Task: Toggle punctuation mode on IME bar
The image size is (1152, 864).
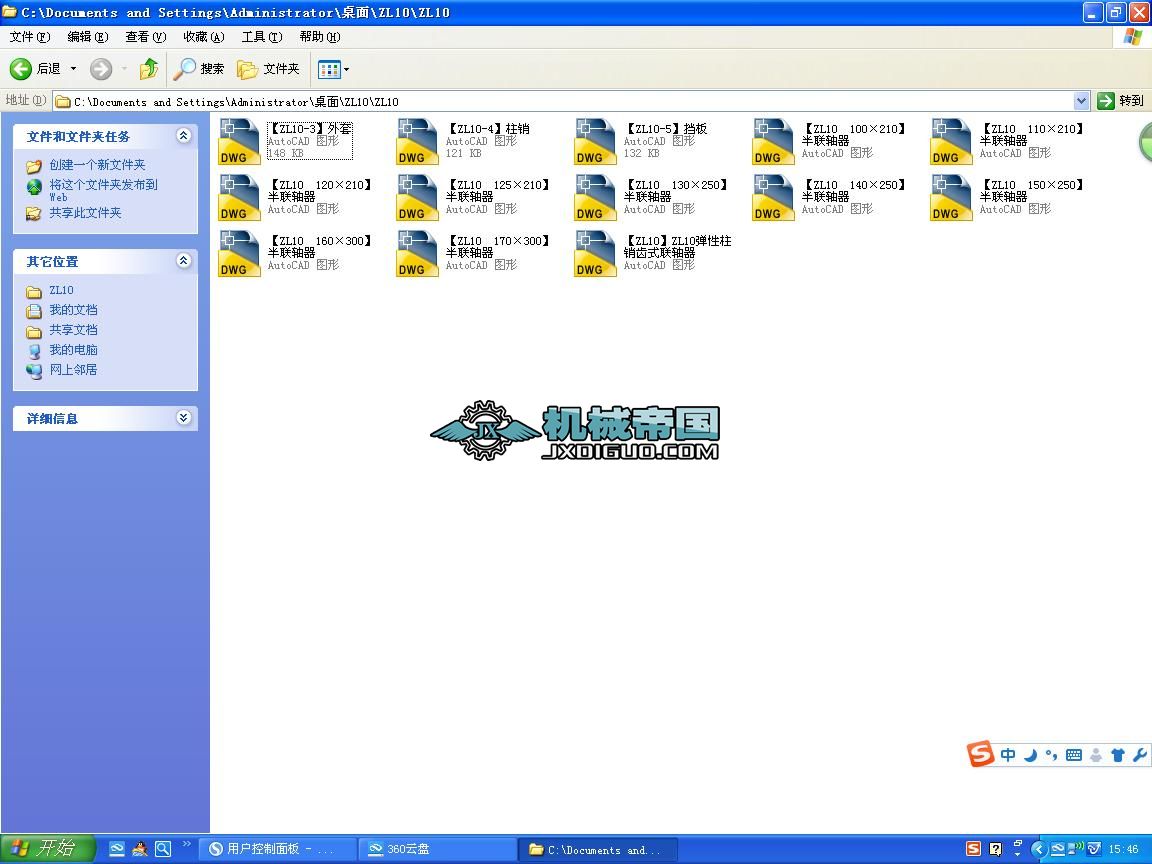Action: pyautogui.click(x=1051, y=755)
